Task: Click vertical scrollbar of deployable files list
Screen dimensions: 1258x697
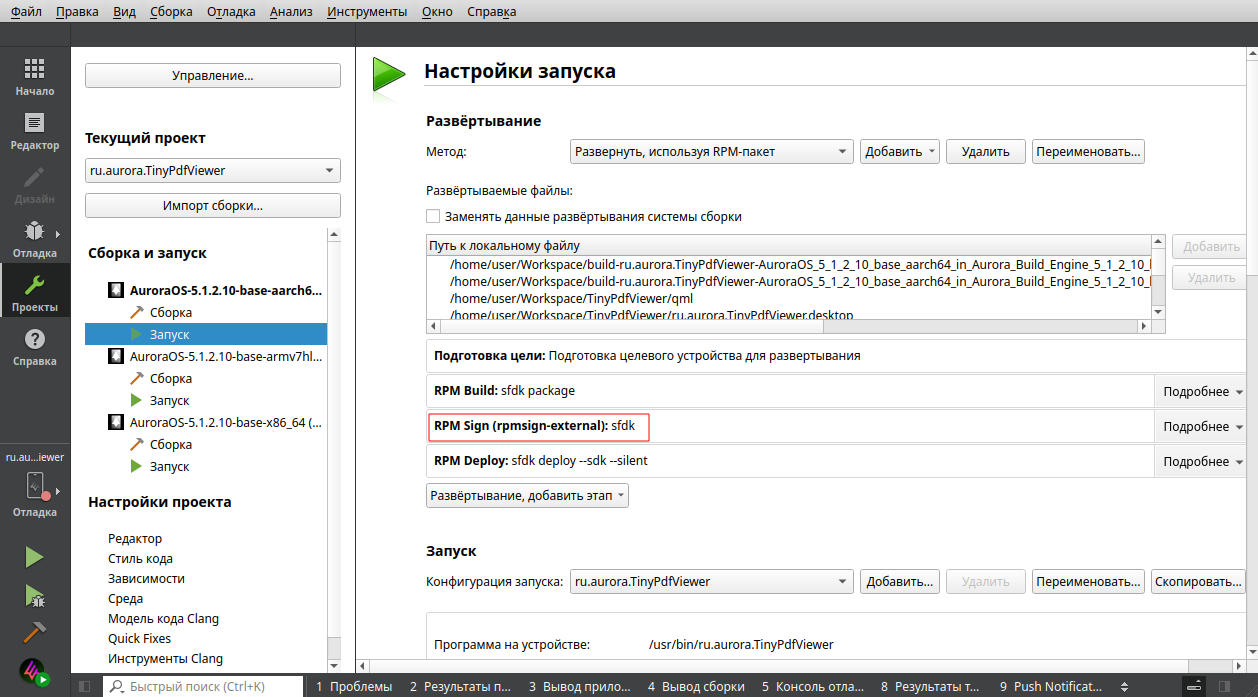Action: pyautogui.click(x=1158, y=276)
